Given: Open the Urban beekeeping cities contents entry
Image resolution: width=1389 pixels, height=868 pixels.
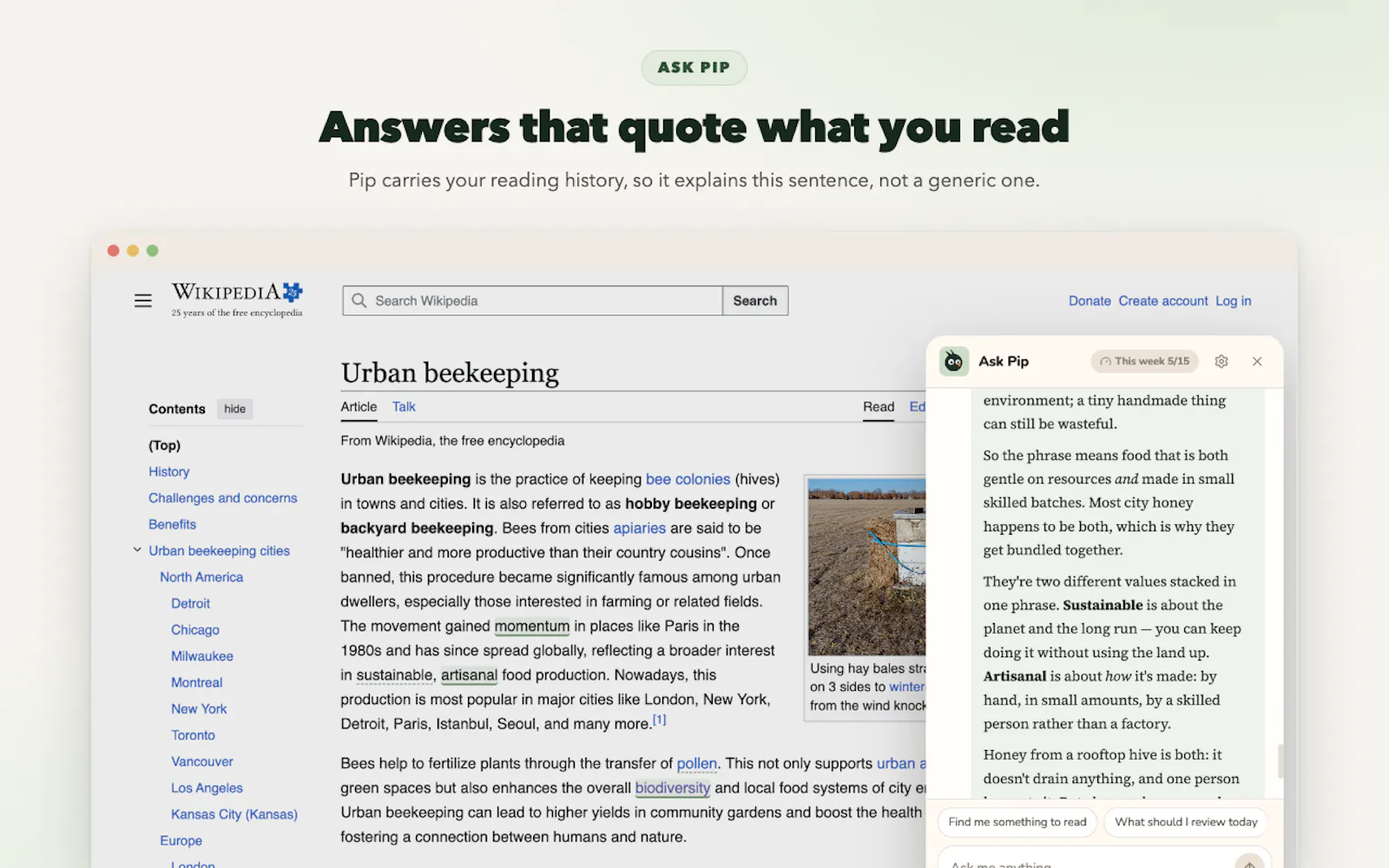Looking at the screenshot, I should point(219,550).
